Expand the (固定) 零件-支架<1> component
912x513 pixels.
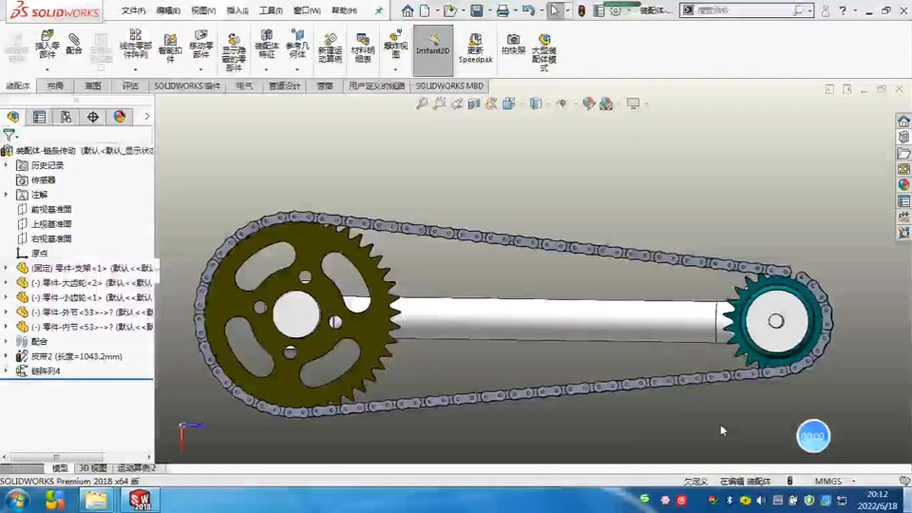point(6,268)
